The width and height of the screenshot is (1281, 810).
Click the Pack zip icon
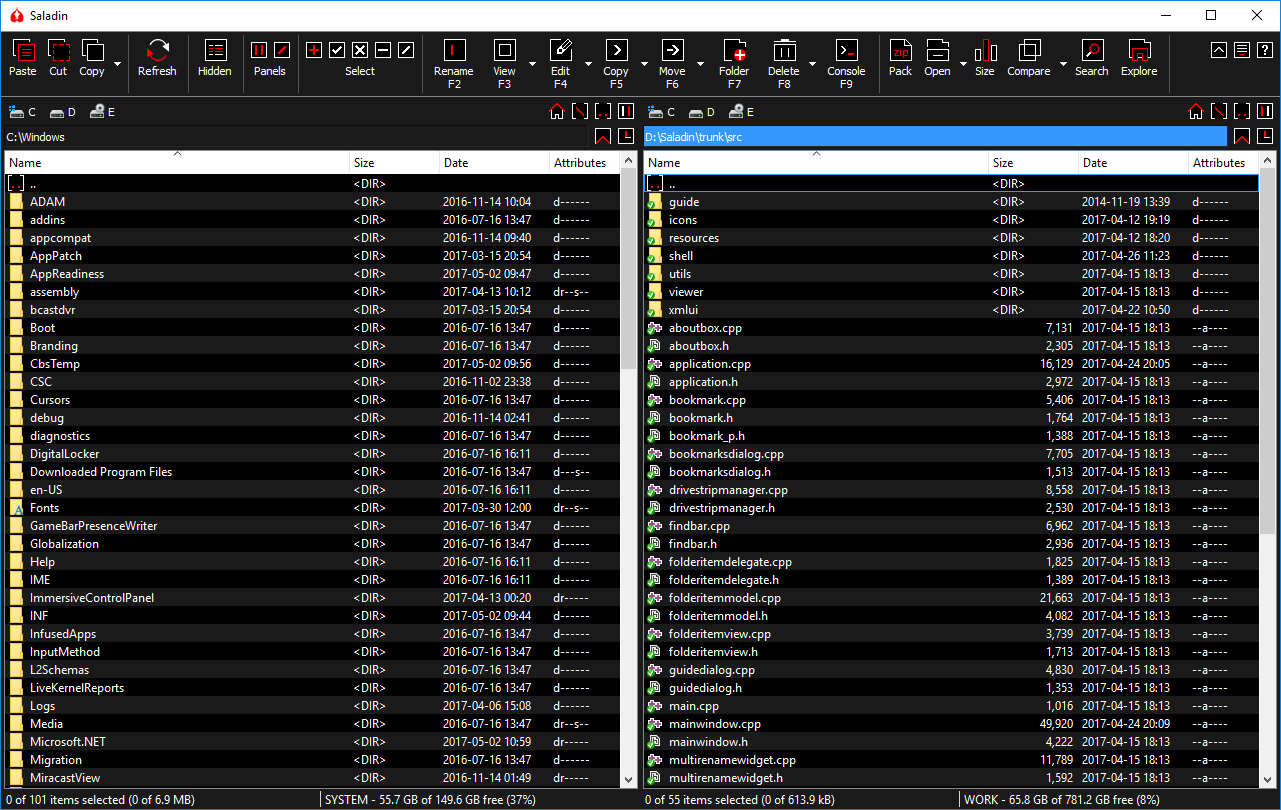click(x=900, y=51)
